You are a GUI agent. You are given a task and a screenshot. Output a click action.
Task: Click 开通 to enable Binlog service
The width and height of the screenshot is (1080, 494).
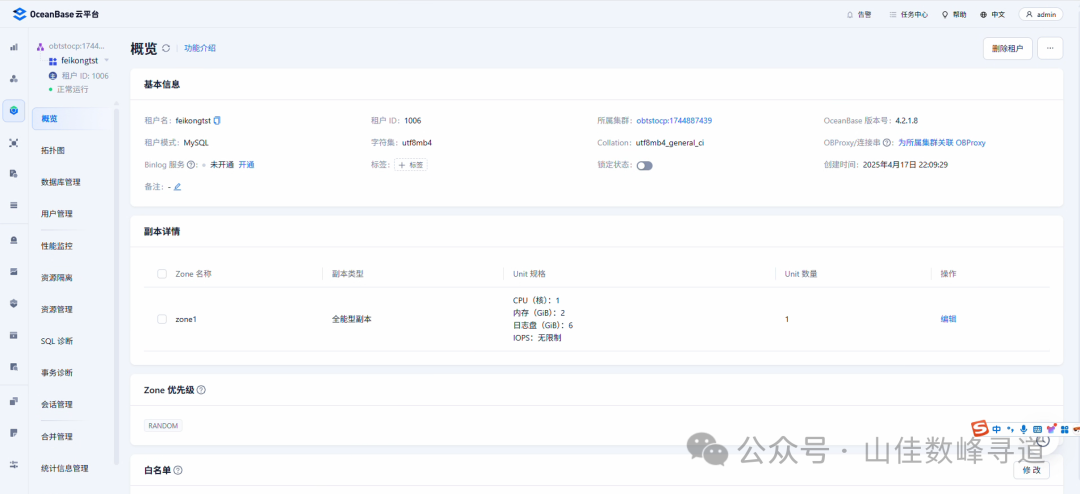coord(247,165)
